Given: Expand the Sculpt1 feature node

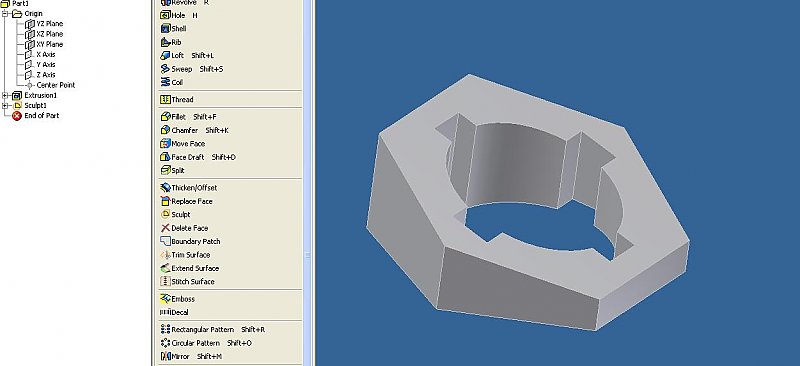Looking at the screenshot, I should point(5,106).
